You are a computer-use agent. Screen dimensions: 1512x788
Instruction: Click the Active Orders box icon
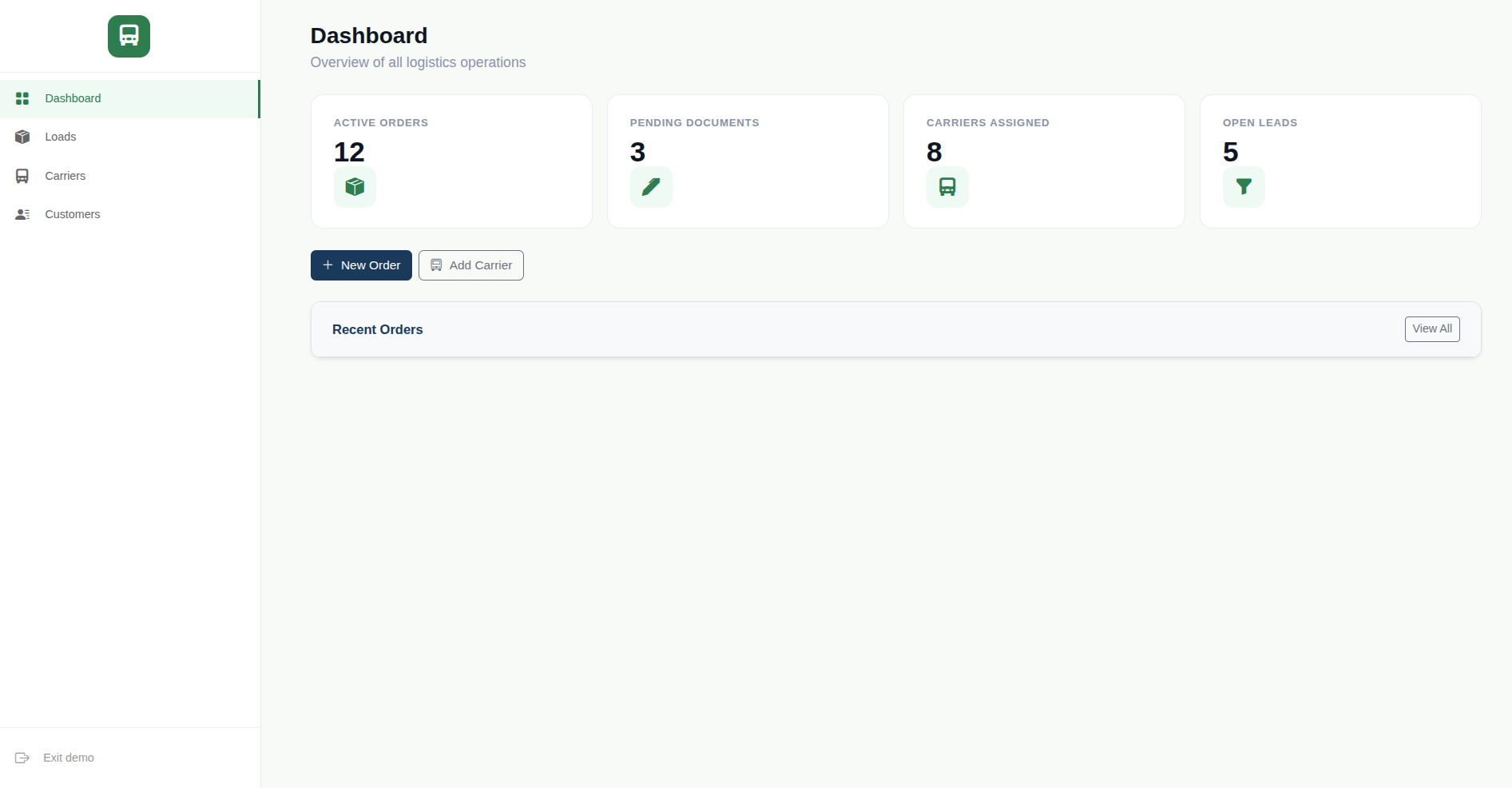[355, 187]
